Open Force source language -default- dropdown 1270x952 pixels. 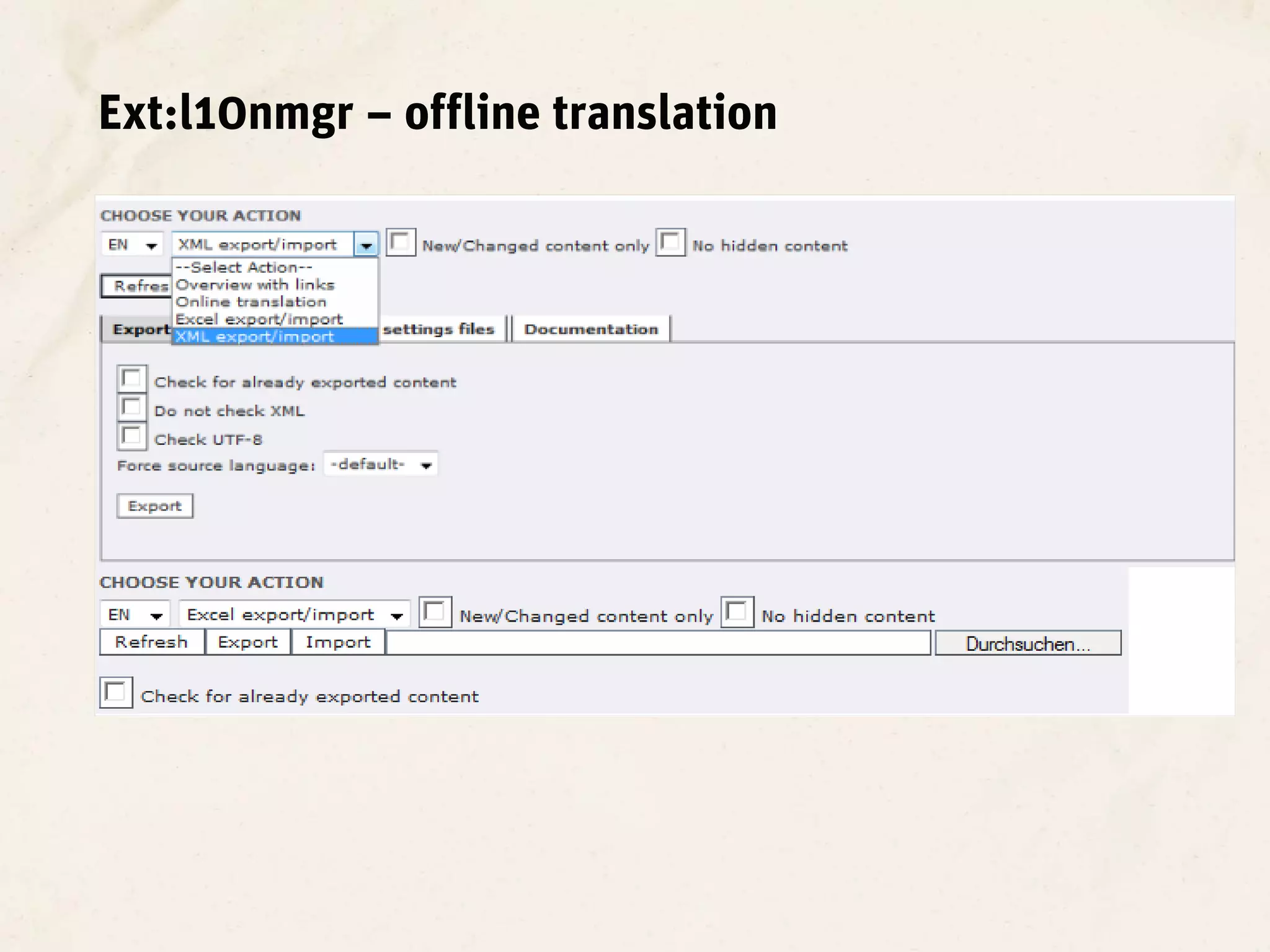[381, 464]
